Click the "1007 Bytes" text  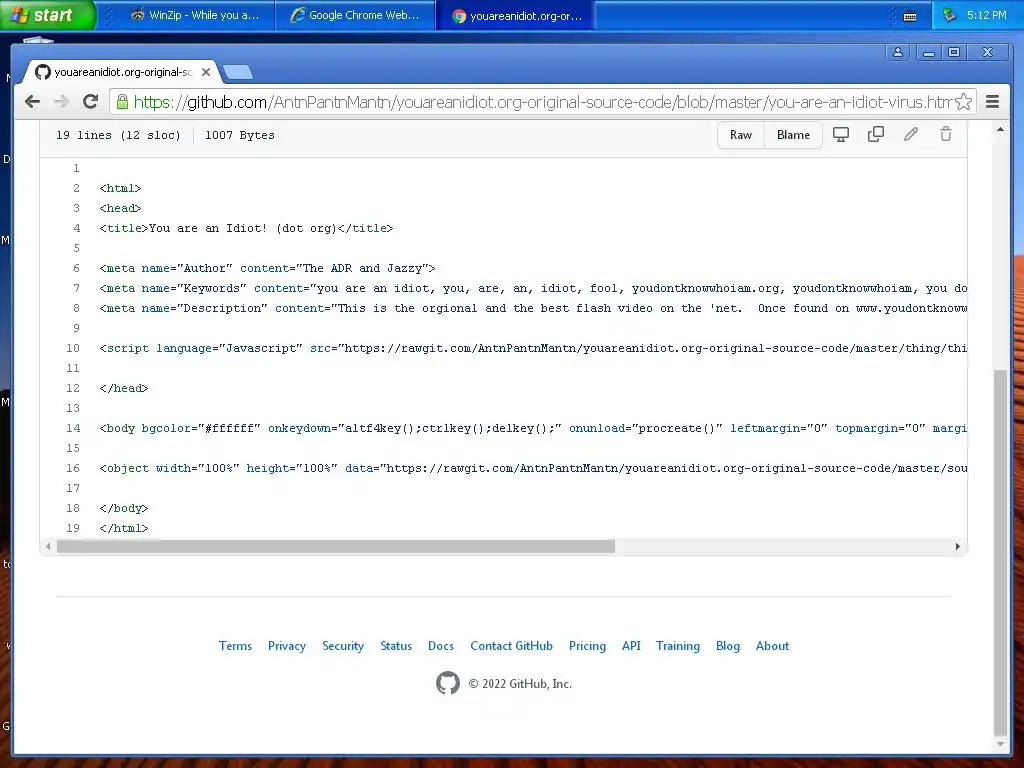click(x=240, y=135)
